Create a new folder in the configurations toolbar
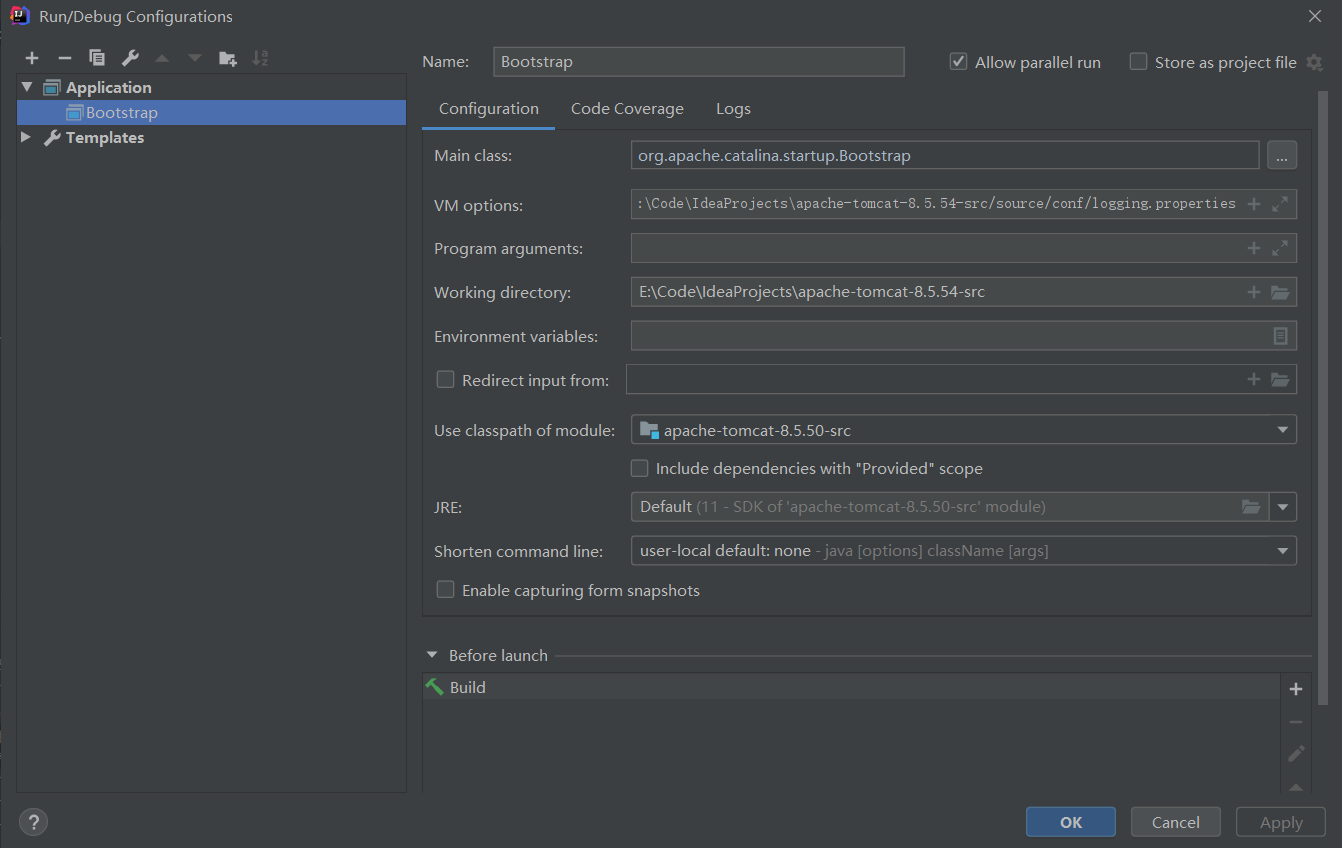This screenshot has height=848, width=1342. [x=228, y=59]
